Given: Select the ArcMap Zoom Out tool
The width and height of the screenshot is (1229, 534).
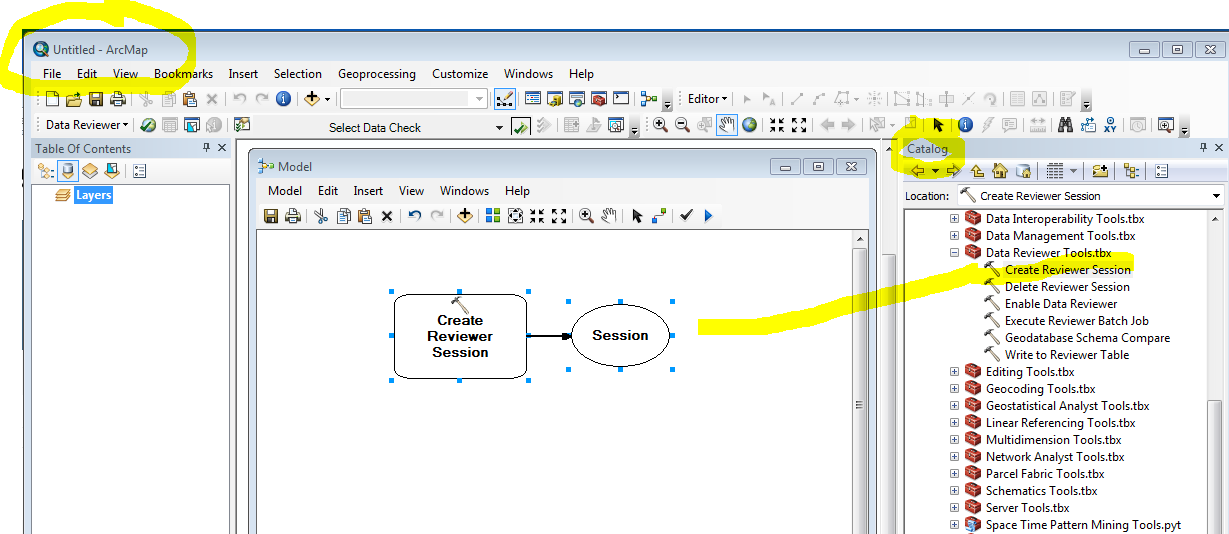Looking at the screenshot, I should click(x=683, y=125).
